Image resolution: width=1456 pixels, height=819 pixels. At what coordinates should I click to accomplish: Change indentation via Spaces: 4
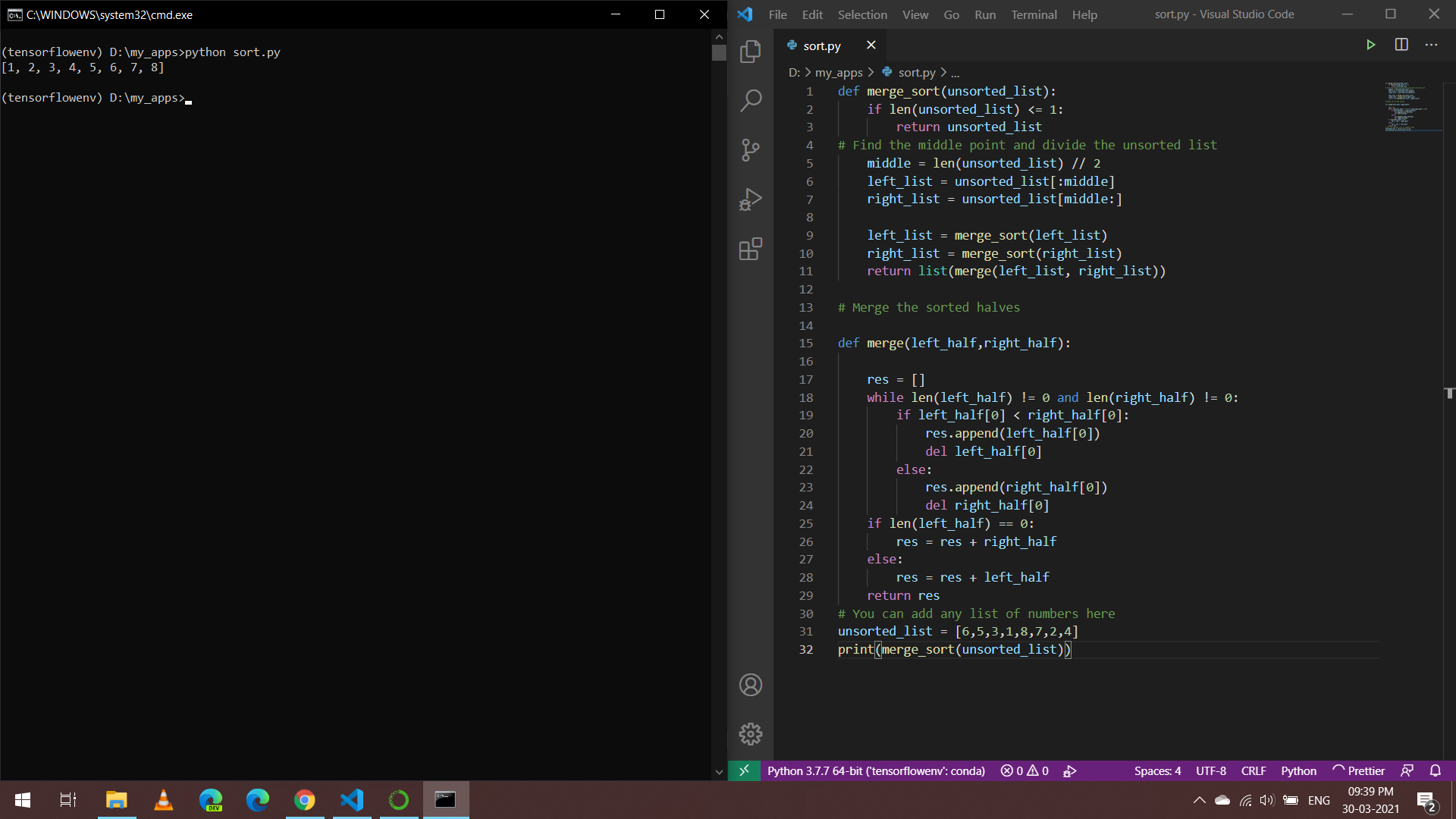[1157, 770]
